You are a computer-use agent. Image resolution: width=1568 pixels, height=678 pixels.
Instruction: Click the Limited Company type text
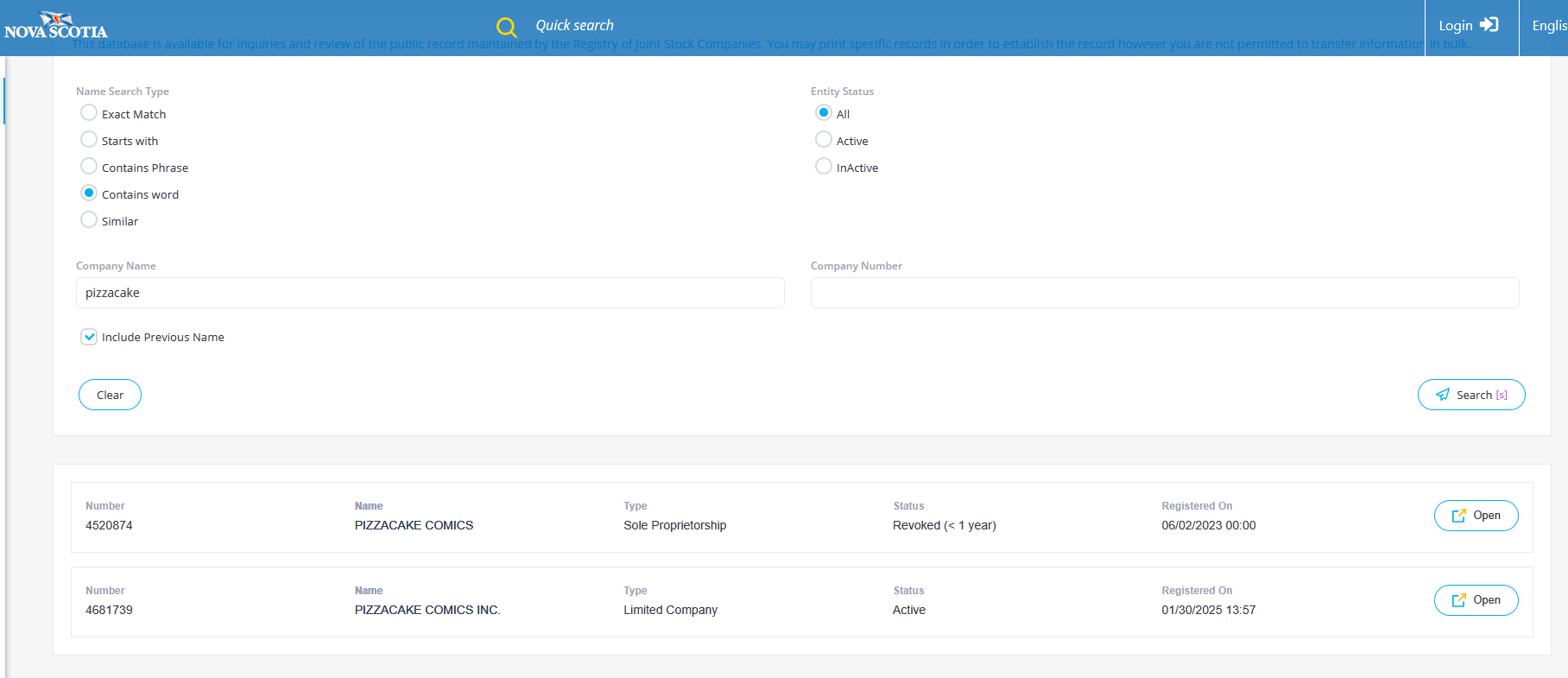(671, 610)
